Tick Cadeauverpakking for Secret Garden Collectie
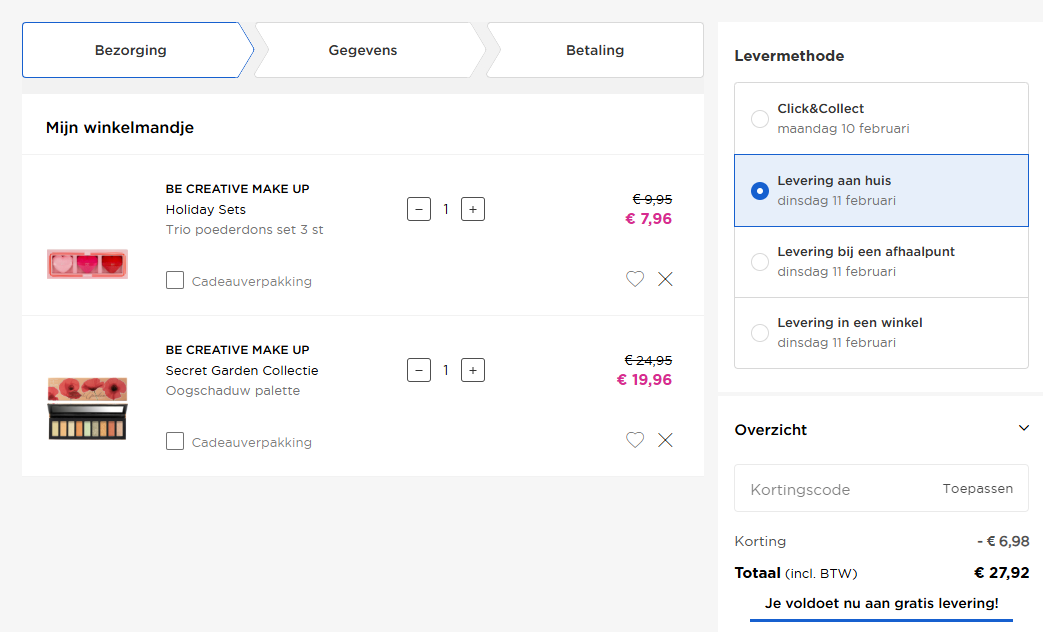 point(175,441)
